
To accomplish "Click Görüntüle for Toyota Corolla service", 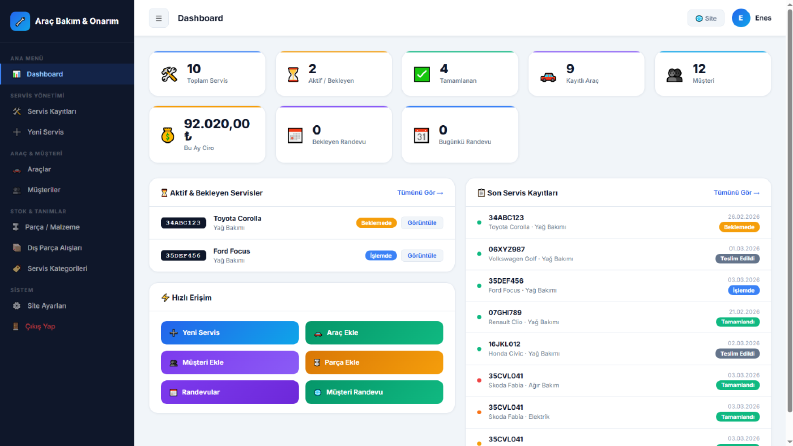I will [422, 223].
